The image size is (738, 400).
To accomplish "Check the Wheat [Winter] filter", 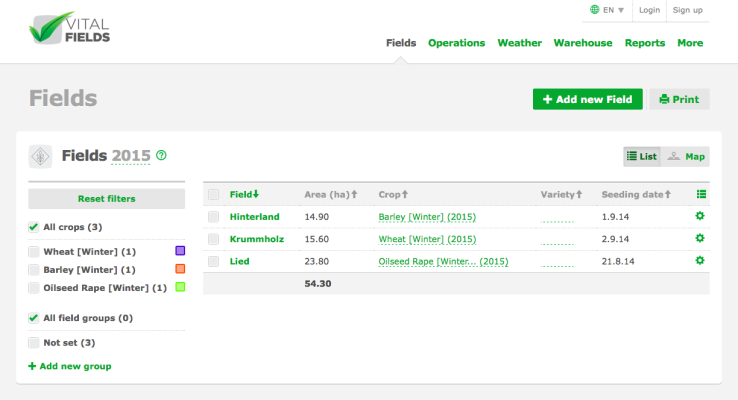I will (33, 252).
